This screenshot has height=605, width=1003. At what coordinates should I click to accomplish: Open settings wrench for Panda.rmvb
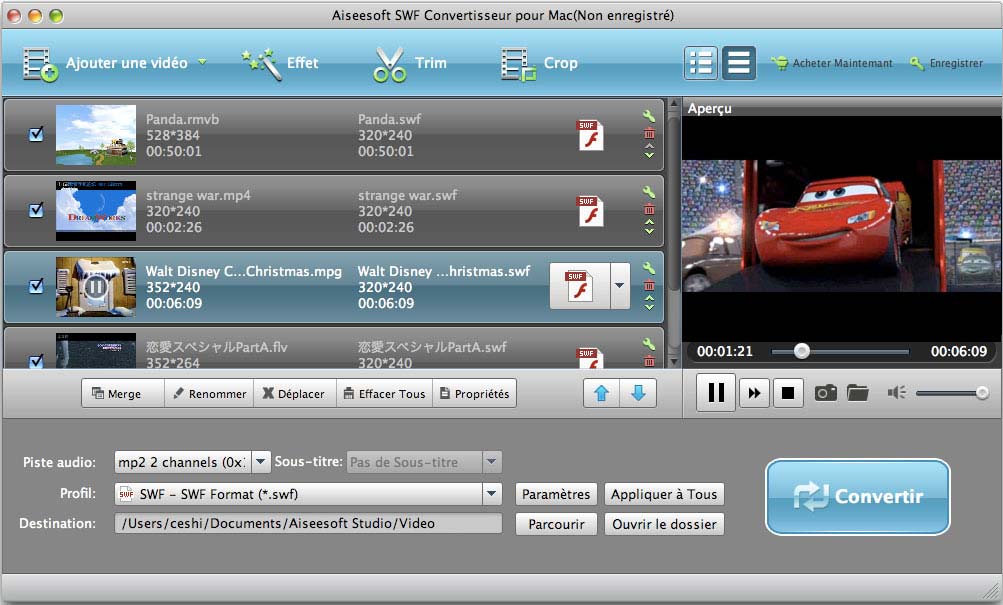tap(649, 116)
